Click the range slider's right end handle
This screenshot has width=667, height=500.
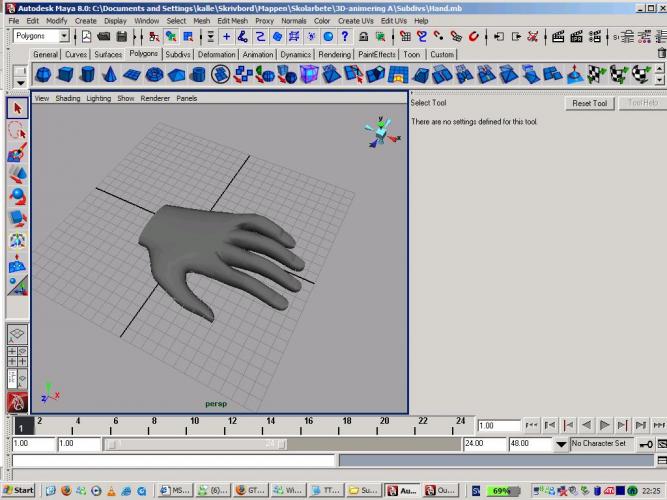[282, 444]
